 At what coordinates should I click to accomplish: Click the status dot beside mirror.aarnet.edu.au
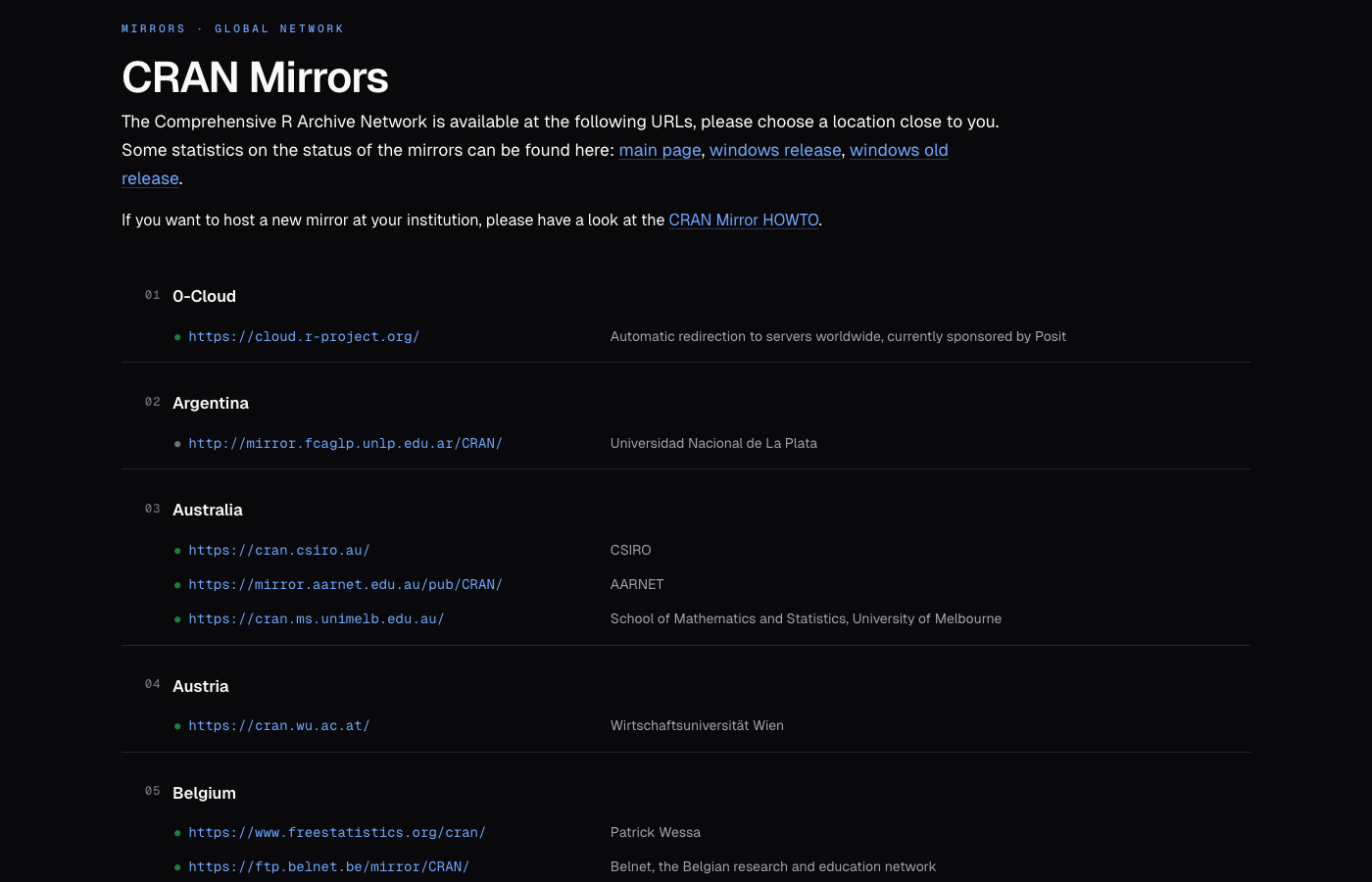tap(177, 585)
